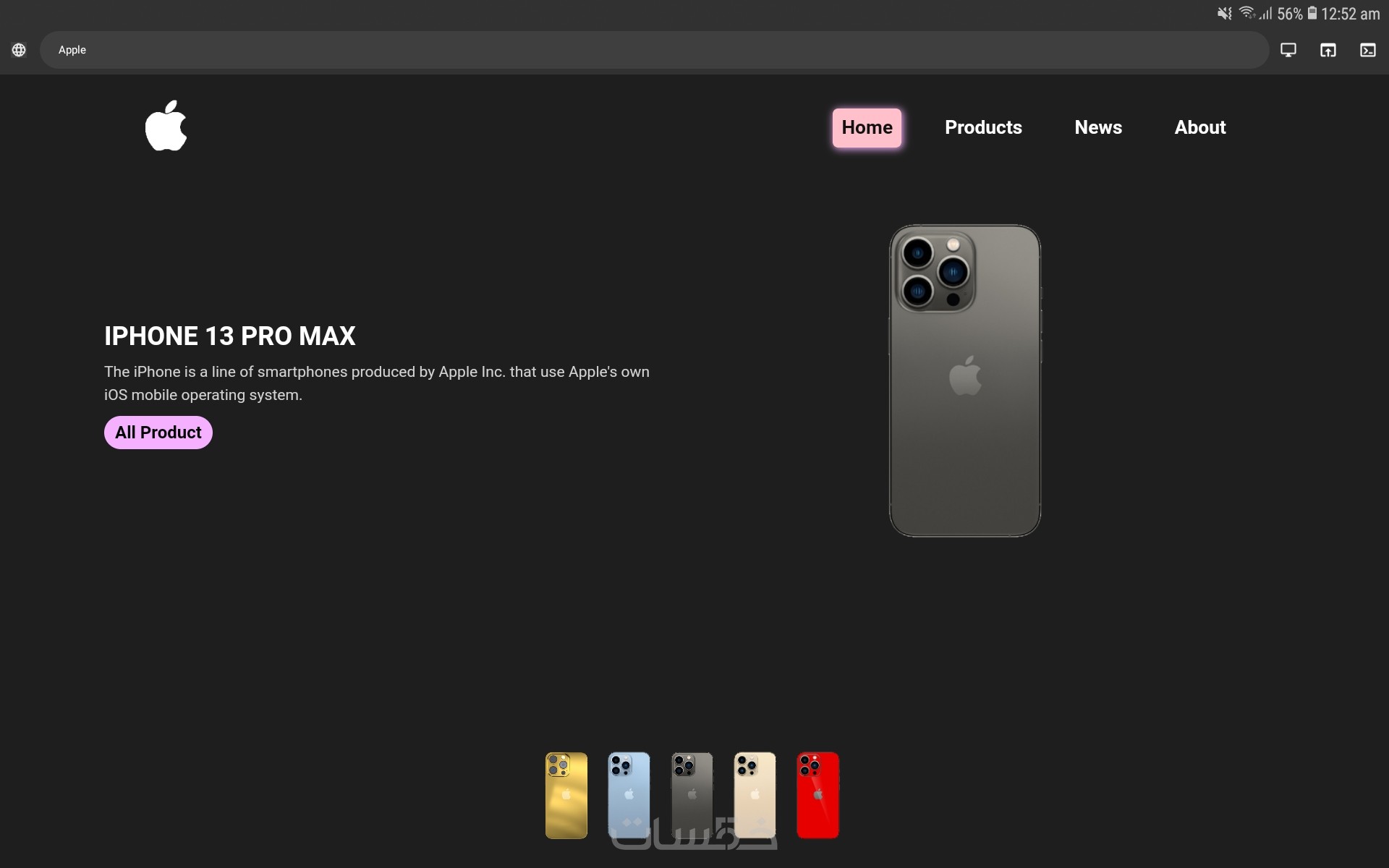
Task: Choose the red iPhone thumbnail
Action: tap(818, 796)
